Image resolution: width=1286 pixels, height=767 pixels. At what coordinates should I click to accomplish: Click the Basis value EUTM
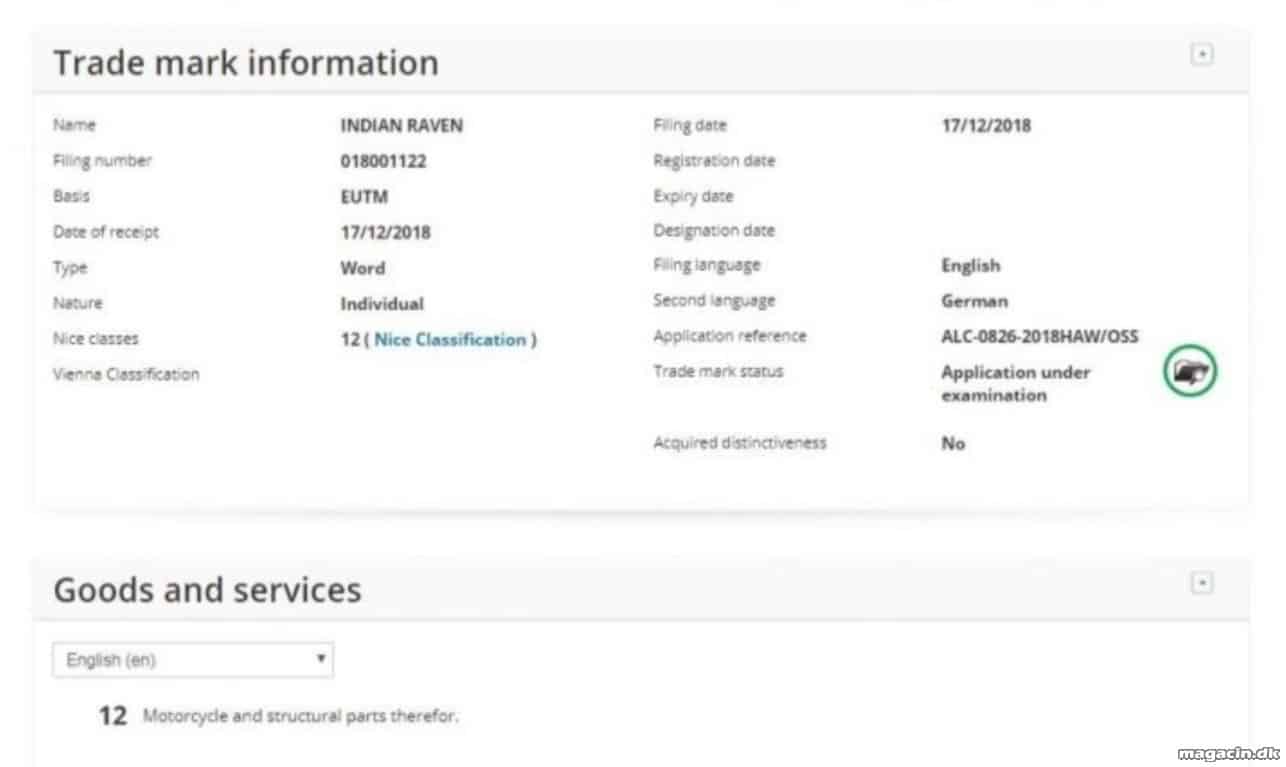tap(362, 197)
